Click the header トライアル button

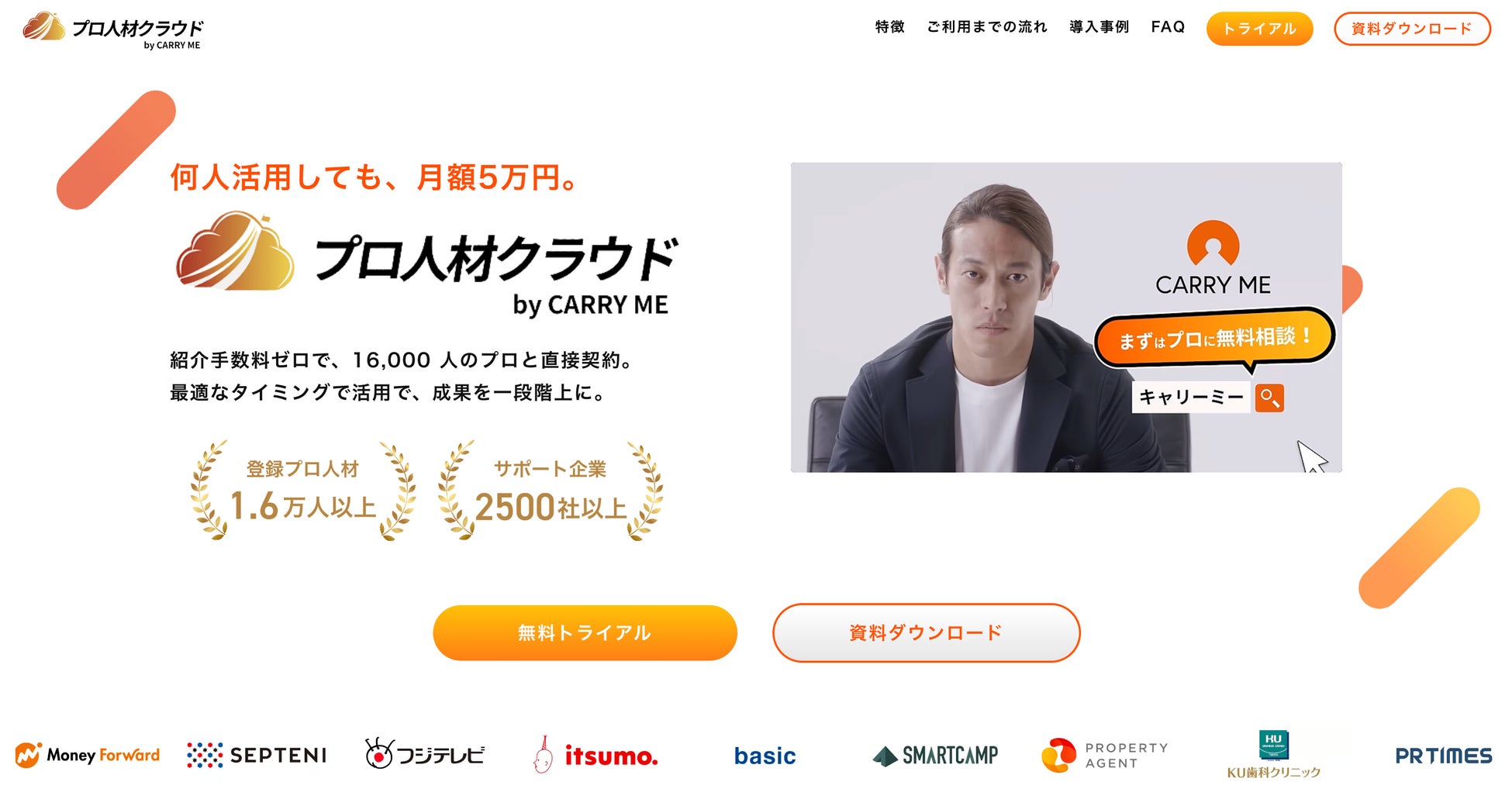(x=1259, y=29)
